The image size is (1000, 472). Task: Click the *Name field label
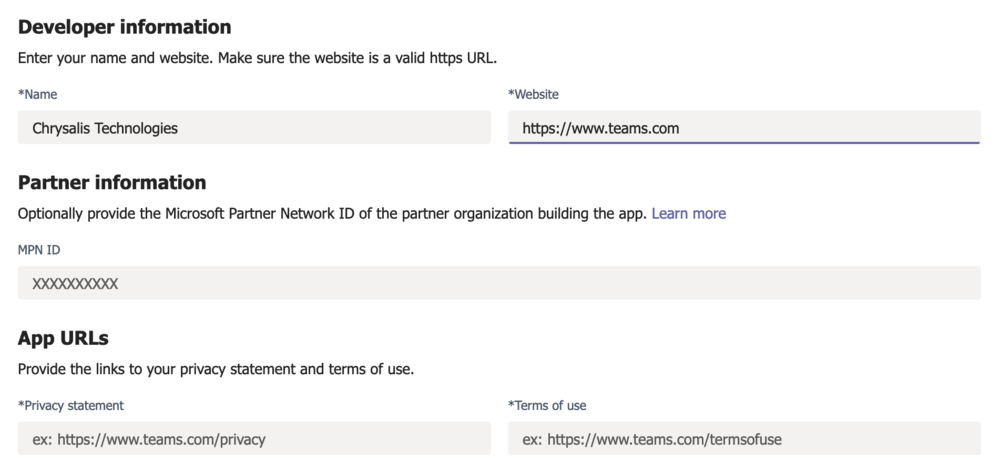point(38,94)
